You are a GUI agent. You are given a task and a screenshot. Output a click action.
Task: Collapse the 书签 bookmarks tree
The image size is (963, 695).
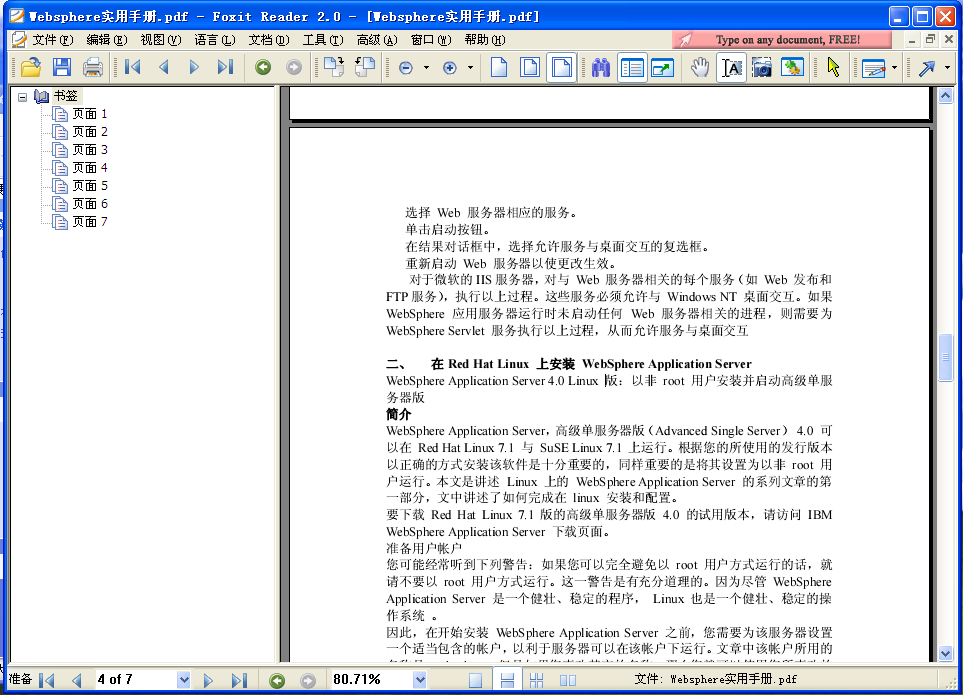[x=23, y=96]
